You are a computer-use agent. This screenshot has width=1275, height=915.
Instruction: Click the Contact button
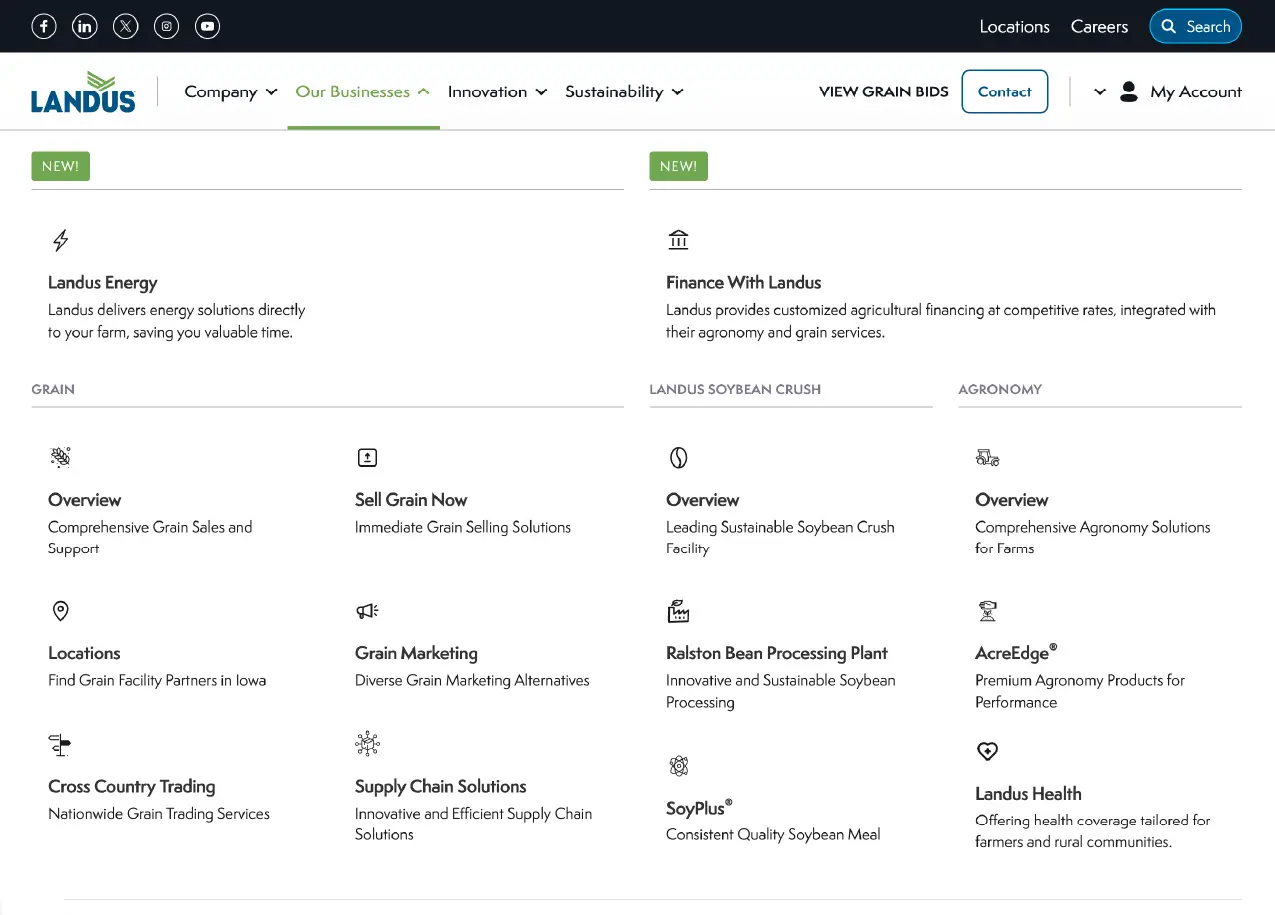(x=1004, y=92)
